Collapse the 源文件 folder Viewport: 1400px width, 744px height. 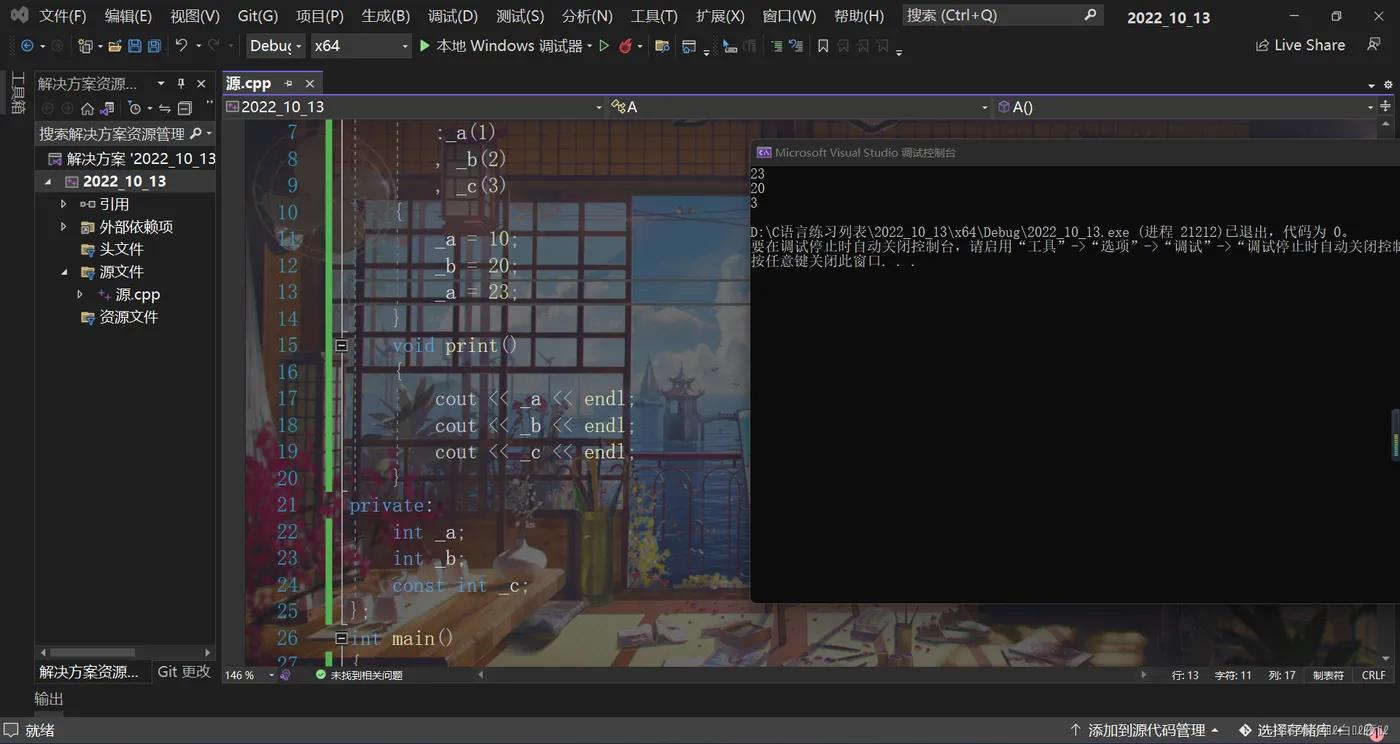coord(64,272)
